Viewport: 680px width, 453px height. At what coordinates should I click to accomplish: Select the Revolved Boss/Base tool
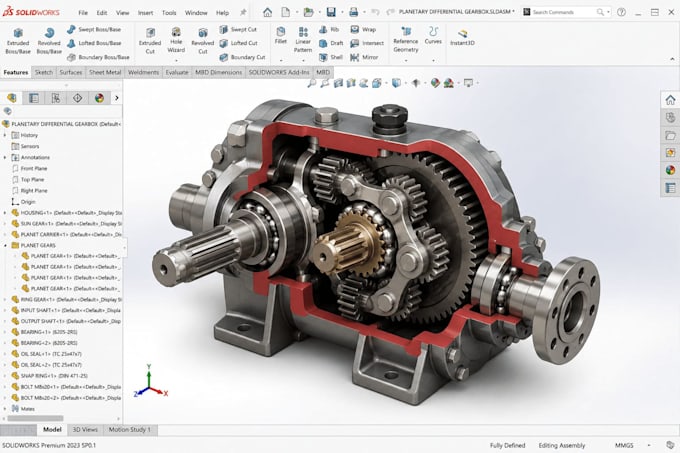coord(49,41)
